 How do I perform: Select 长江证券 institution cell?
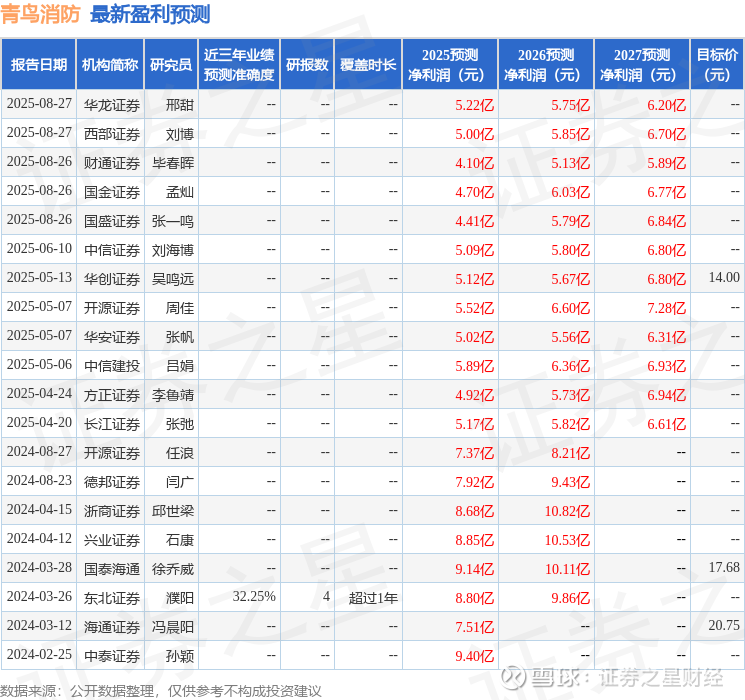coord(112,424)
